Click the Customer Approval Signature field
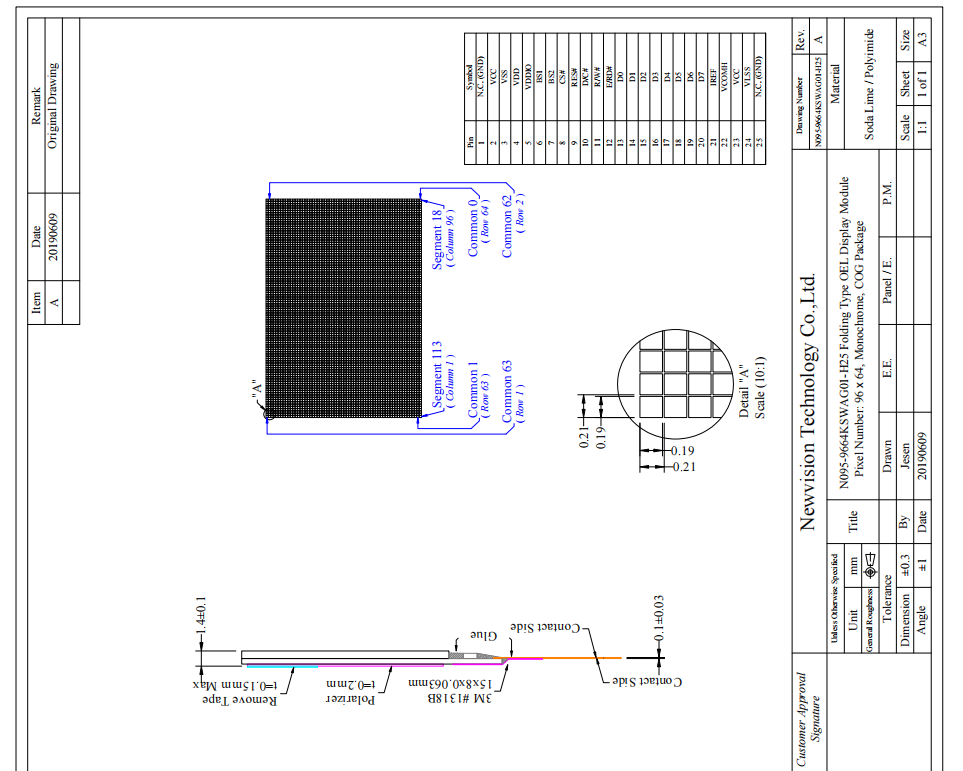963x771 pixels. 808,720
